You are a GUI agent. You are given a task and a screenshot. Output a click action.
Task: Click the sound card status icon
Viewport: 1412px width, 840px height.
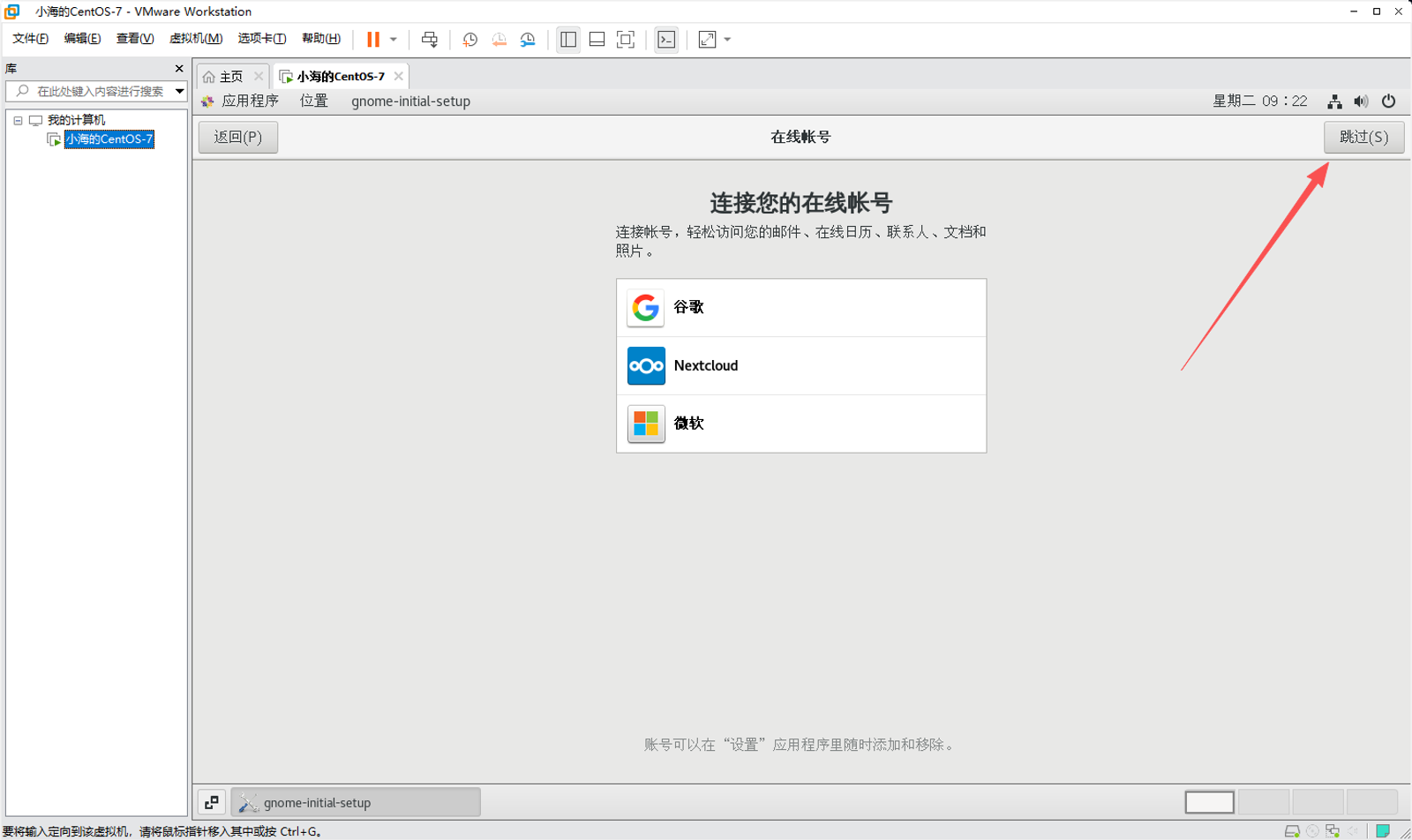click(x=1353, y=831)
